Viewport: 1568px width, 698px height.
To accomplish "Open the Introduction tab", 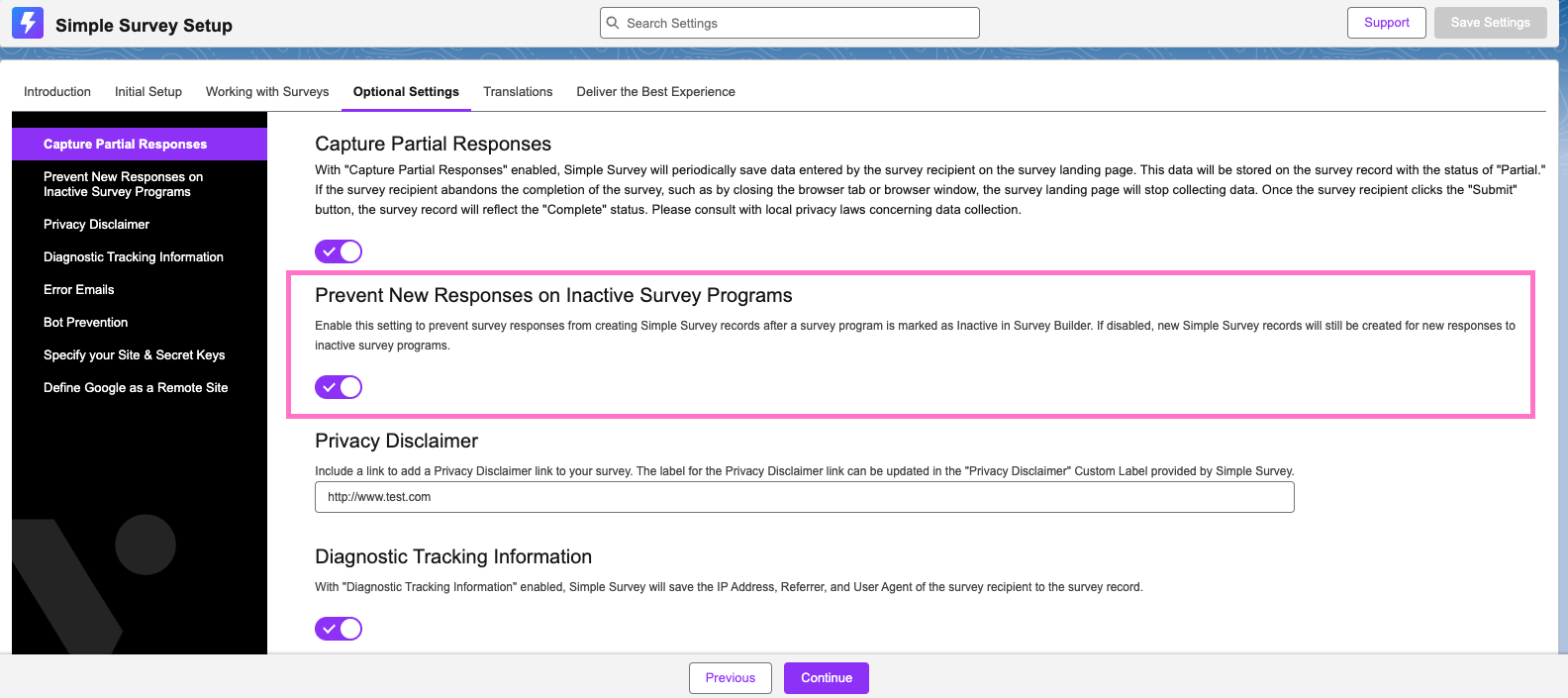I will tap(57, 92).
